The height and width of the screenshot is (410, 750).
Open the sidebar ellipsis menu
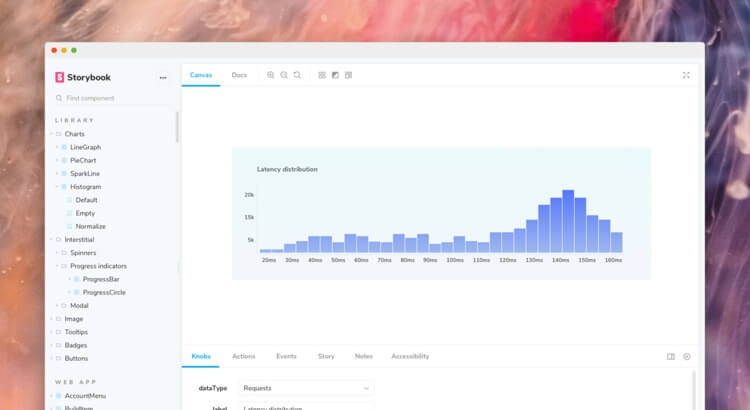163,78
